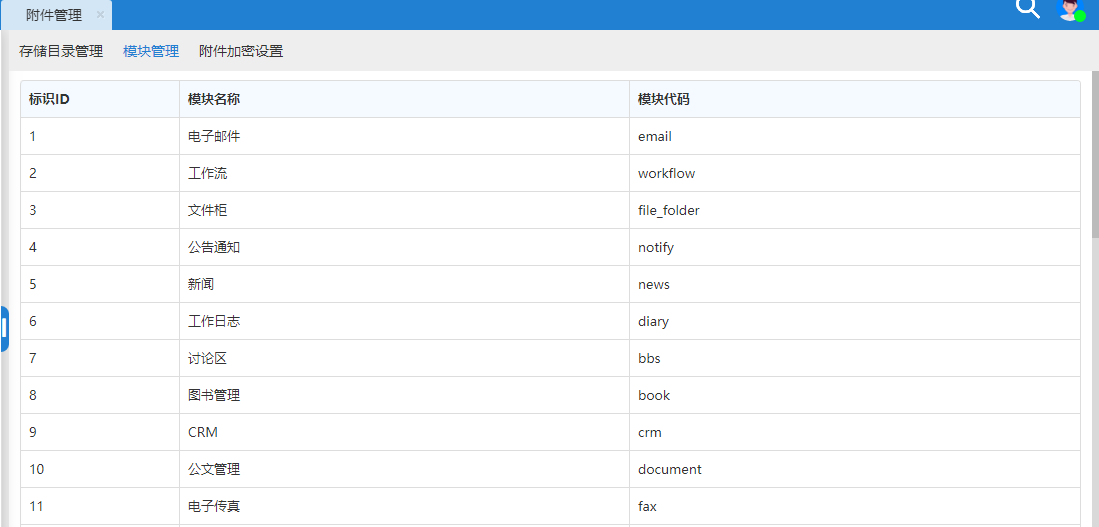Open the search magnifier icon
Viewport: 1099px width, 527px height.
tap(1028, 8)
